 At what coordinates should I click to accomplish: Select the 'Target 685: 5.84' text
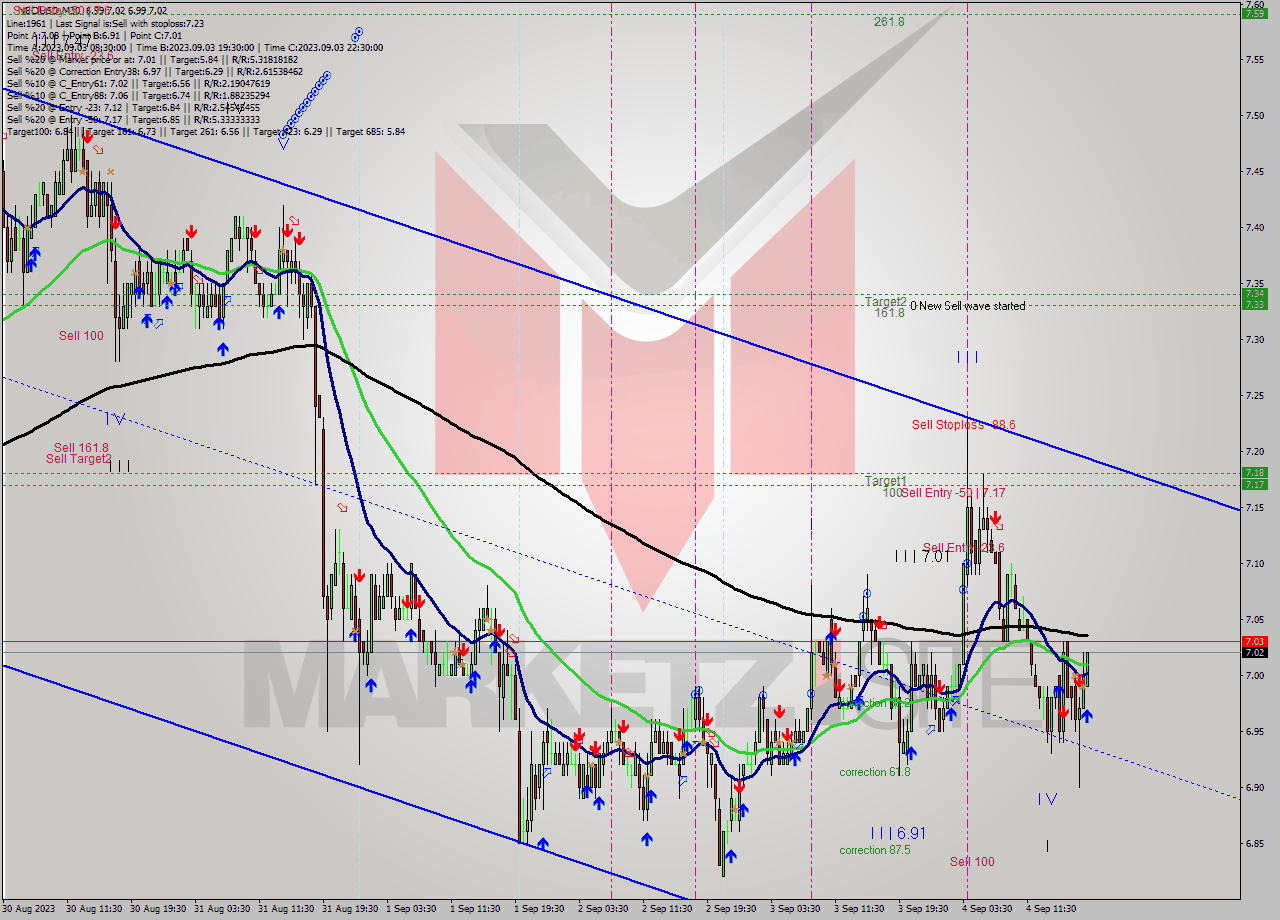pos(370,131)
